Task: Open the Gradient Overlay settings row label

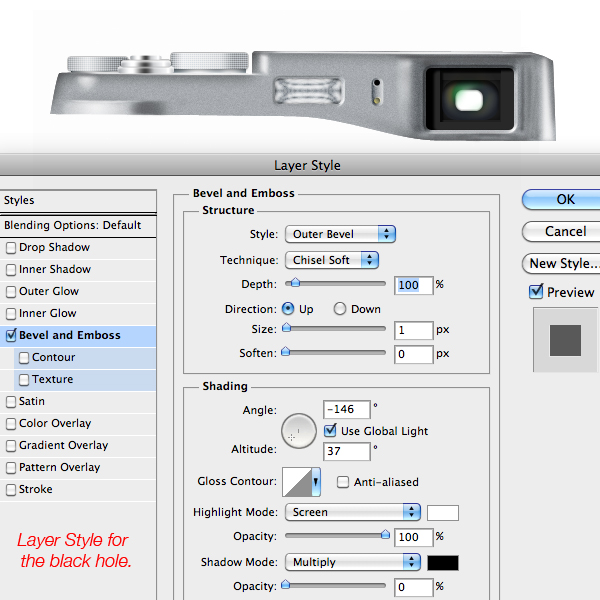Action: click(x=64, y=445)
